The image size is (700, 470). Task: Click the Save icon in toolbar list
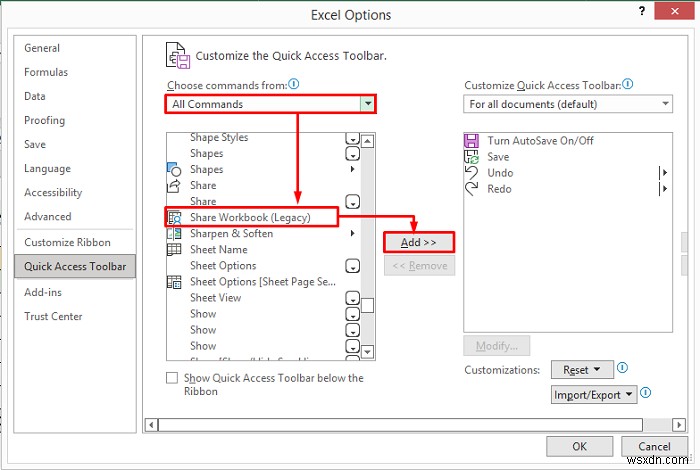(471, 157)
